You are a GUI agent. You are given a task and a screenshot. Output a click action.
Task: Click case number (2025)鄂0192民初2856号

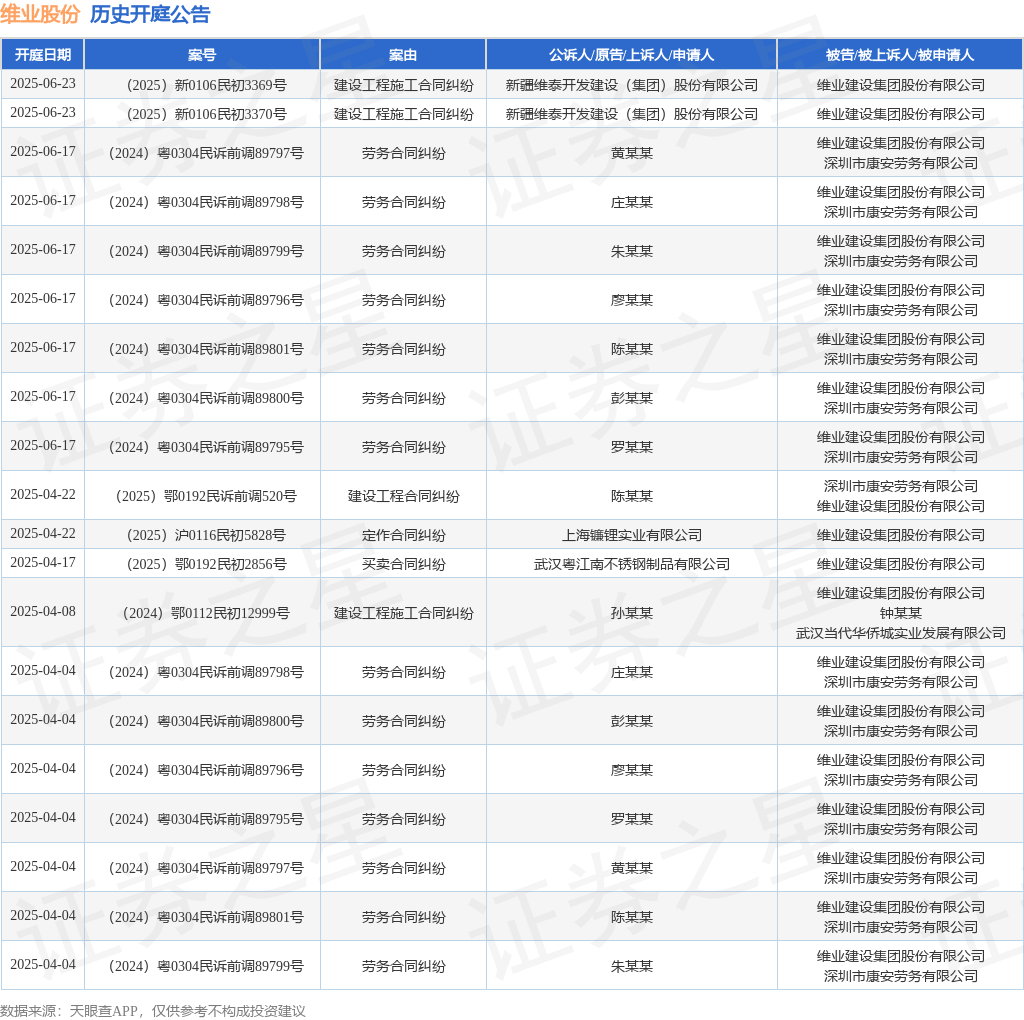[206, 564]
